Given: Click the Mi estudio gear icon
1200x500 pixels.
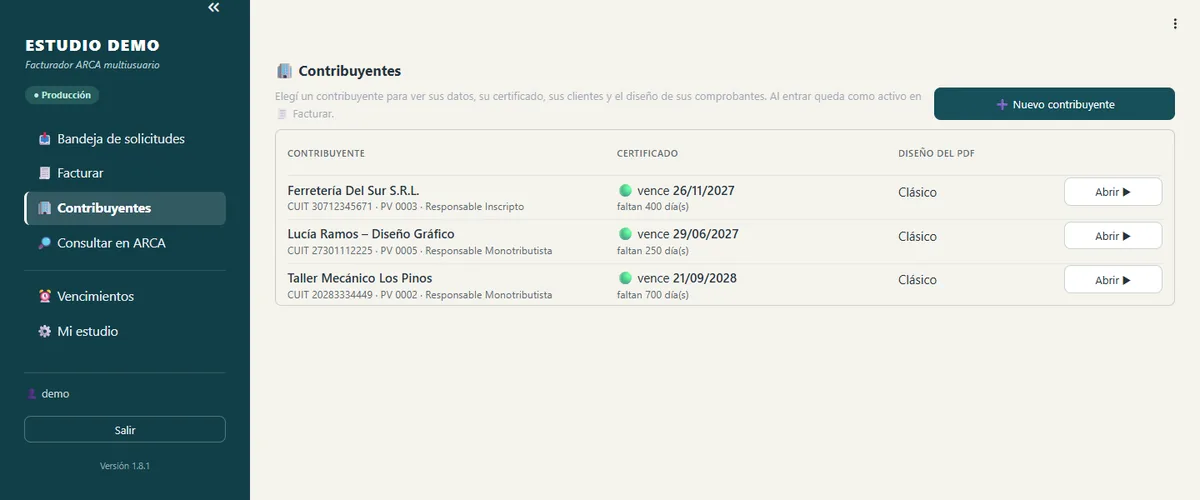Looking at the screenshot, I should click(x=44, y=331).
